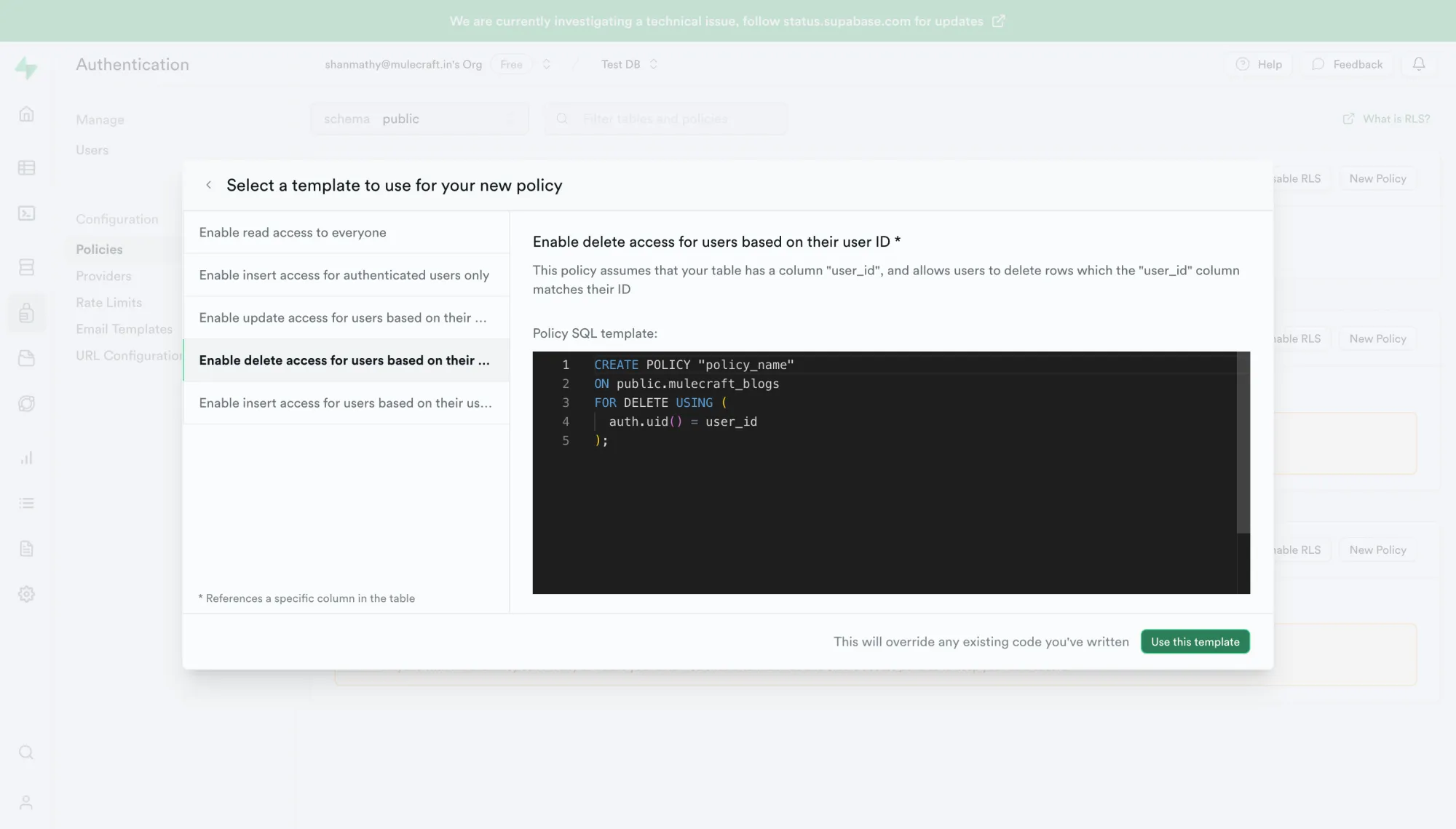Open the Reports bar chart icon

(26, 458)
